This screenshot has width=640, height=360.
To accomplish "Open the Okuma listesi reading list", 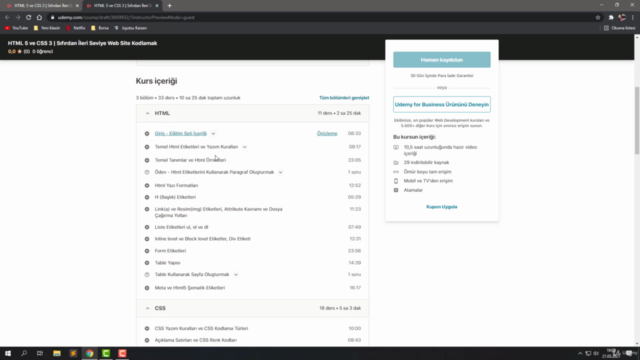I will [x=619, y=28].
